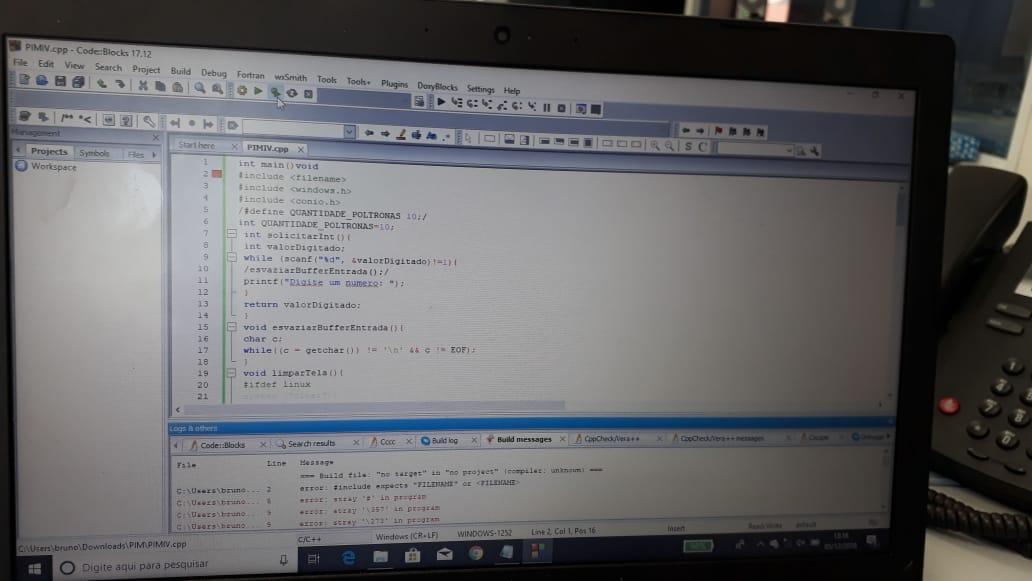This screenshot has height=581, width=1032.
Task: Abort the build with the red X icon
Action: click(x=308, y=93)
